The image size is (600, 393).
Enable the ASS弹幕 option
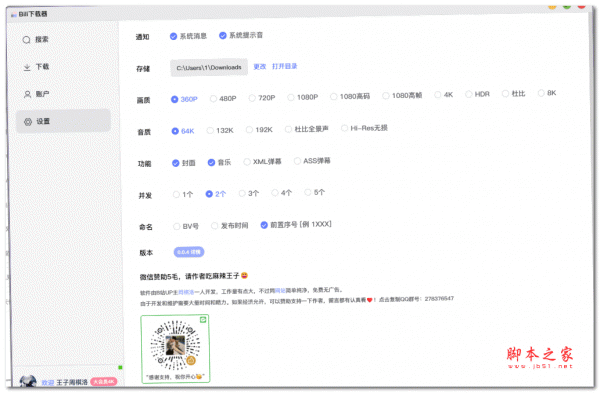[312, 161]
